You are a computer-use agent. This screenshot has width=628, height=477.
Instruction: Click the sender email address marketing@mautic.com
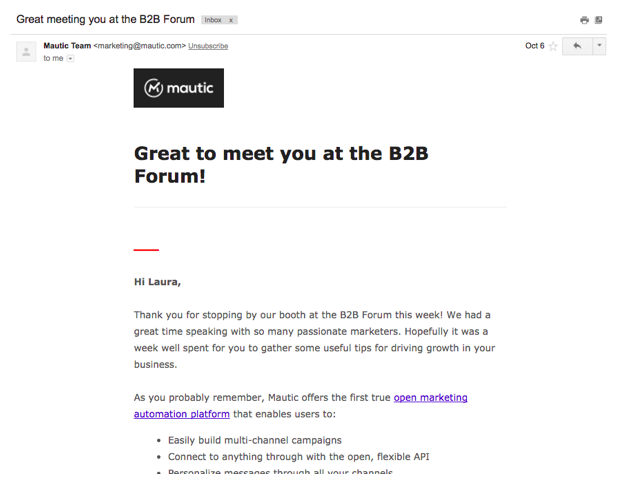[x=139, y=46]
